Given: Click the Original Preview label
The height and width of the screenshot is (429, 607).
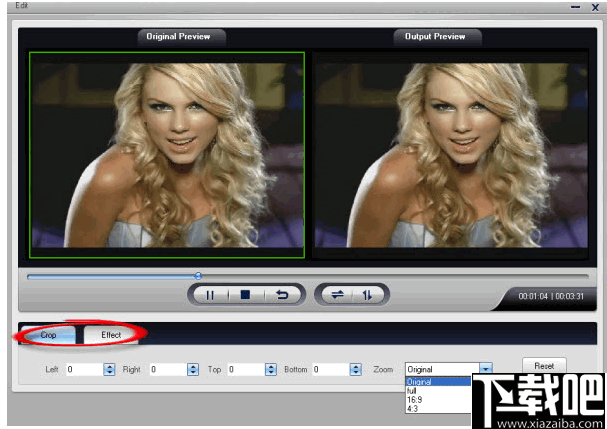Looking at the screenshot, I should [x=178, y=36].
